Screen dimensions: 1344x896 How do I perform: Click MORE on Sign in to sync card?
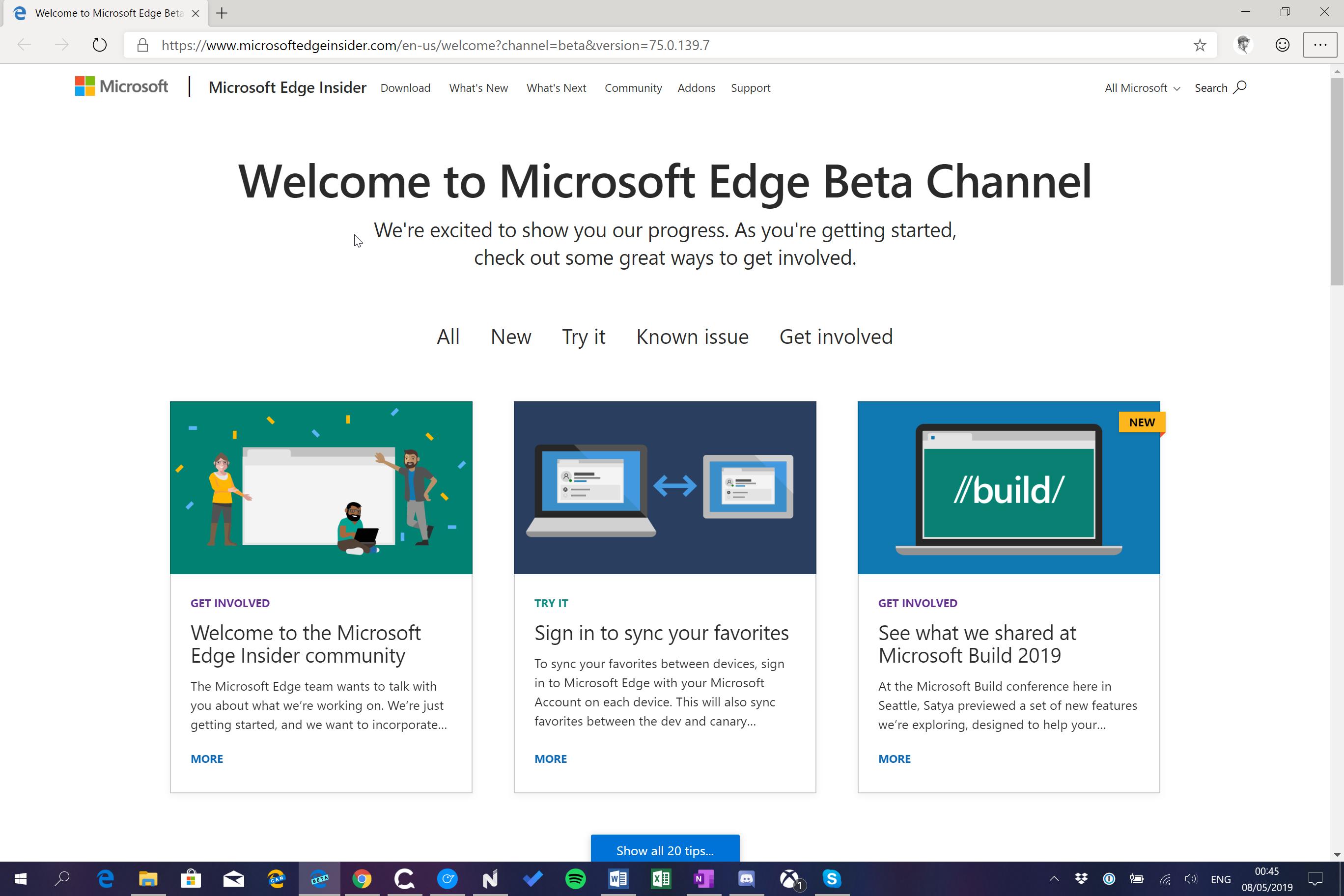pos(550,759)
